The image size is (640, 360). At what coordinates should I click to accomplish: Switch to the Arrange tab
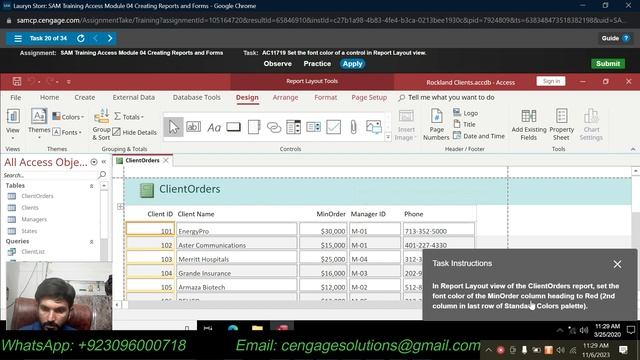[285, 97]
